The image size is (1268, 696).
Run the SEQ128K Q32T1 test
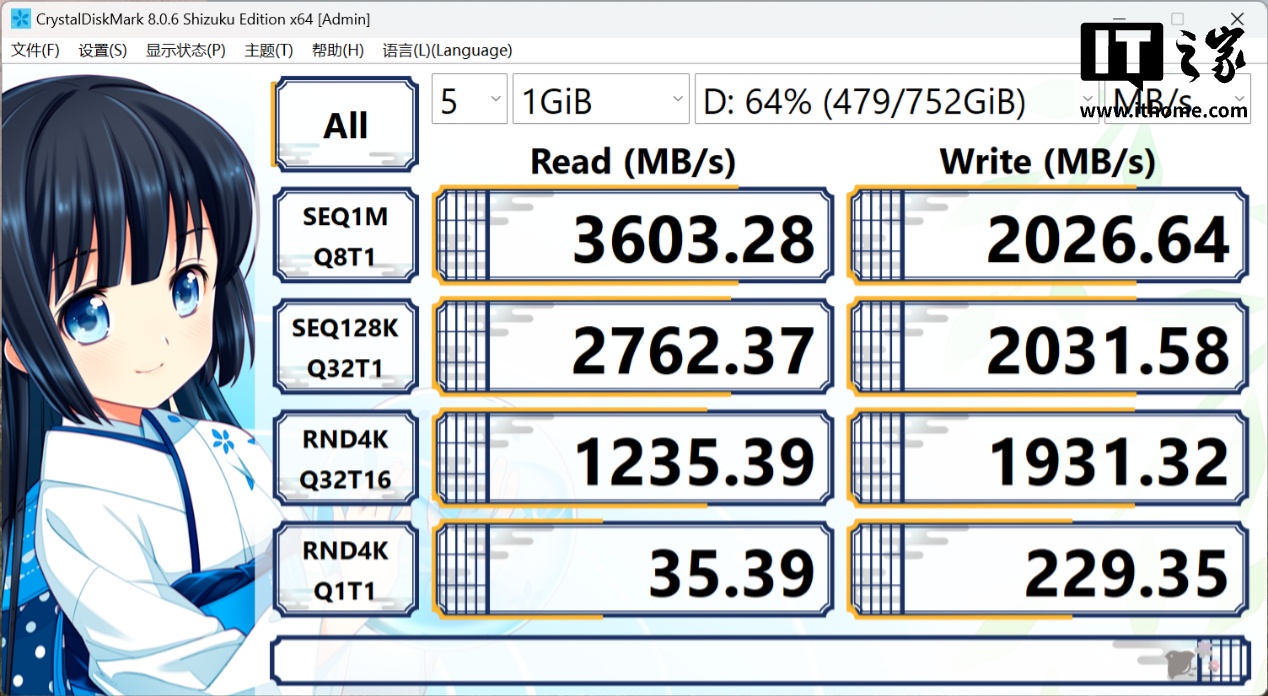click(x=345, y=348)
